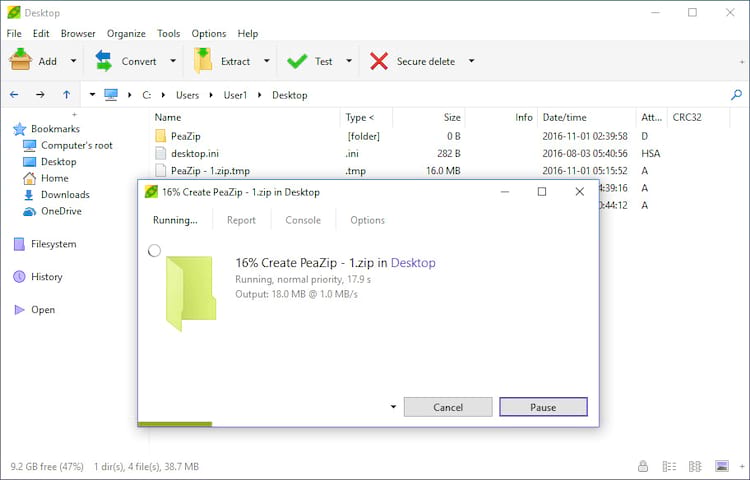Click the red Secure delete X icon

379,61
